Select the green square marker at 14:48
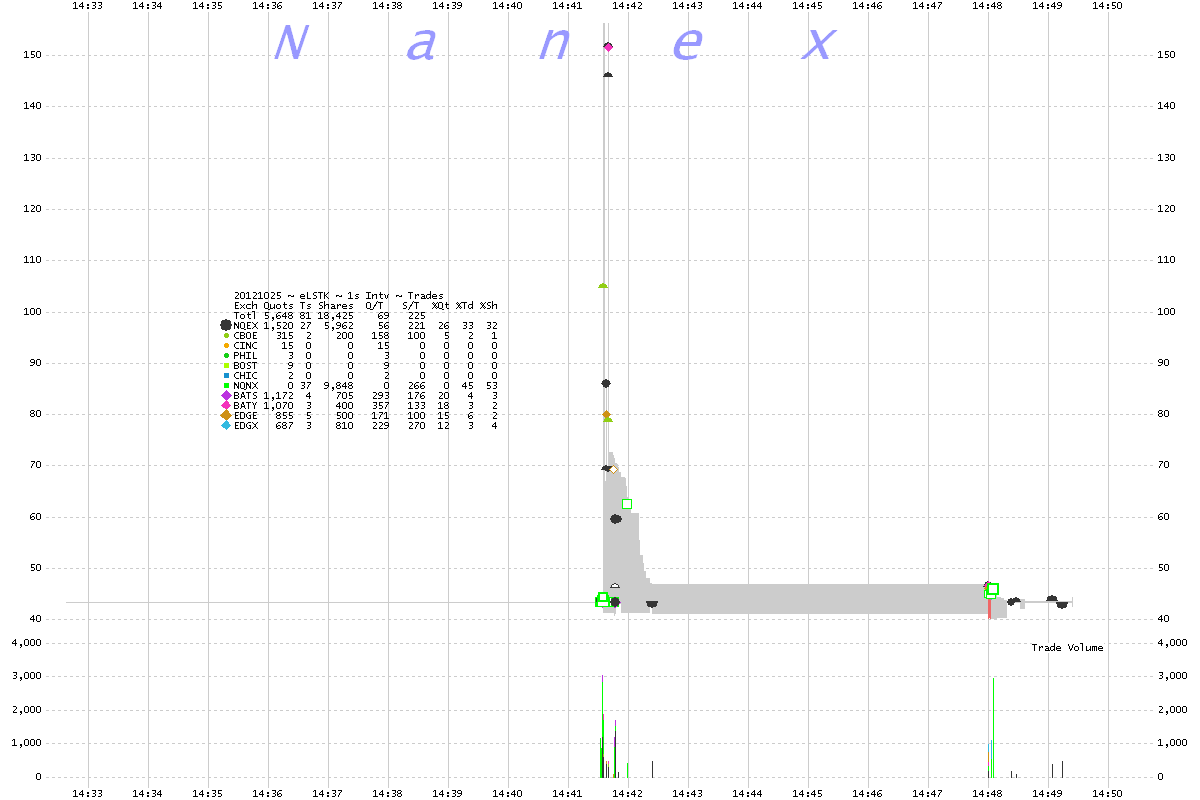Viewport: 1200px width, 800px height. click(x=993, y=589)
